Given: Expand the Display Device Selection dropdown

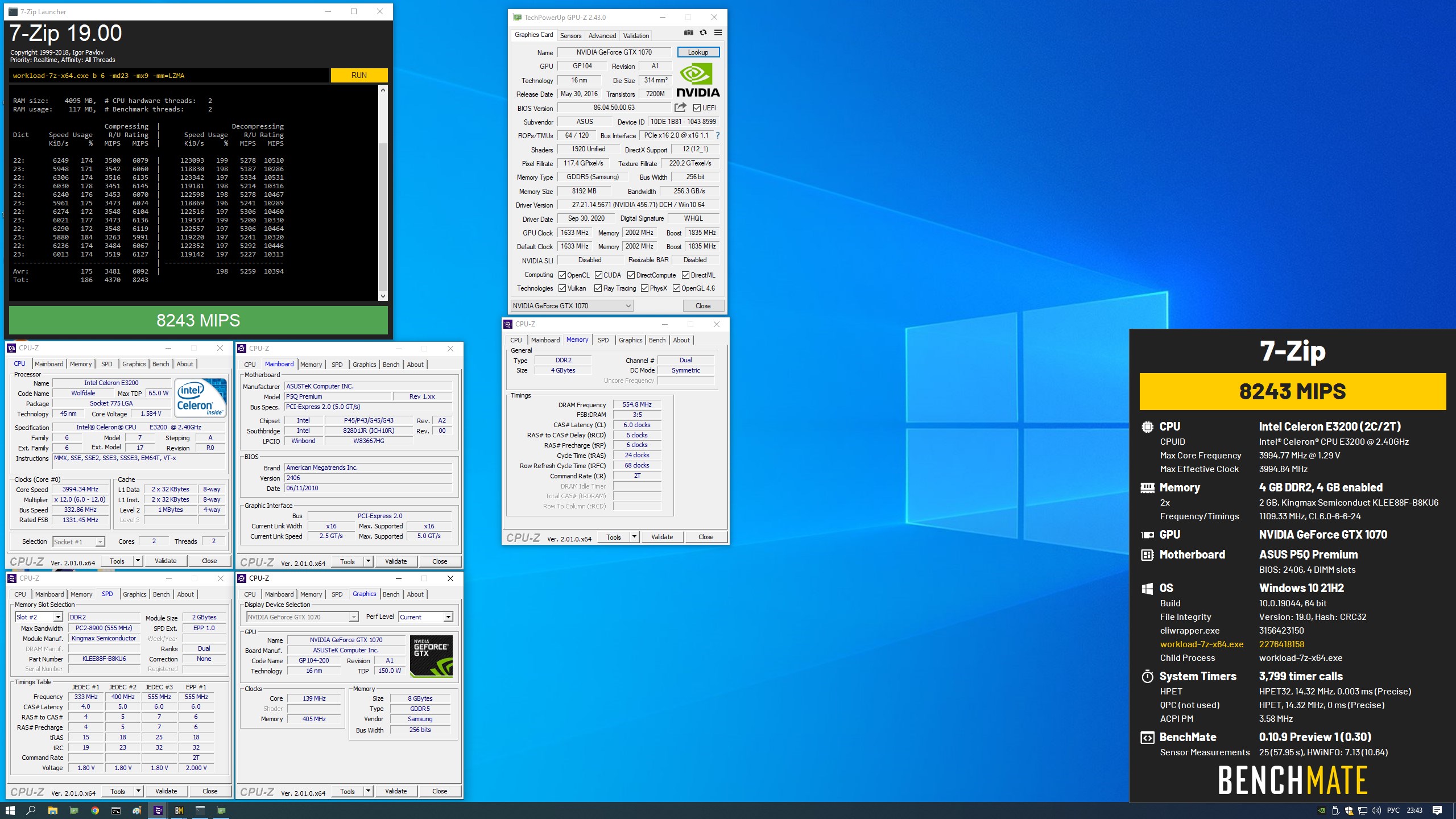Looking at the screenshot, I should [x=303, y=617].
